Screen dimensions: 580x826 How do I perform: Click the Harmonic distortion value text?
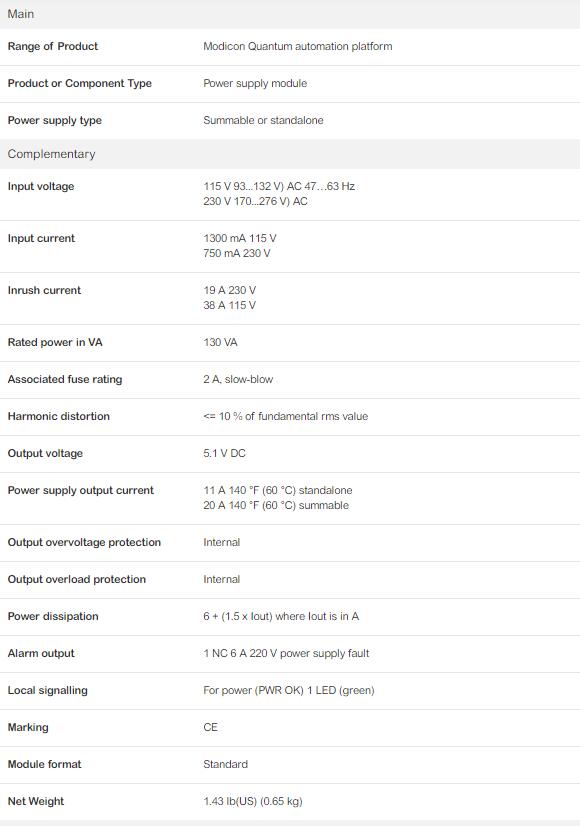[x=286, y=416]
